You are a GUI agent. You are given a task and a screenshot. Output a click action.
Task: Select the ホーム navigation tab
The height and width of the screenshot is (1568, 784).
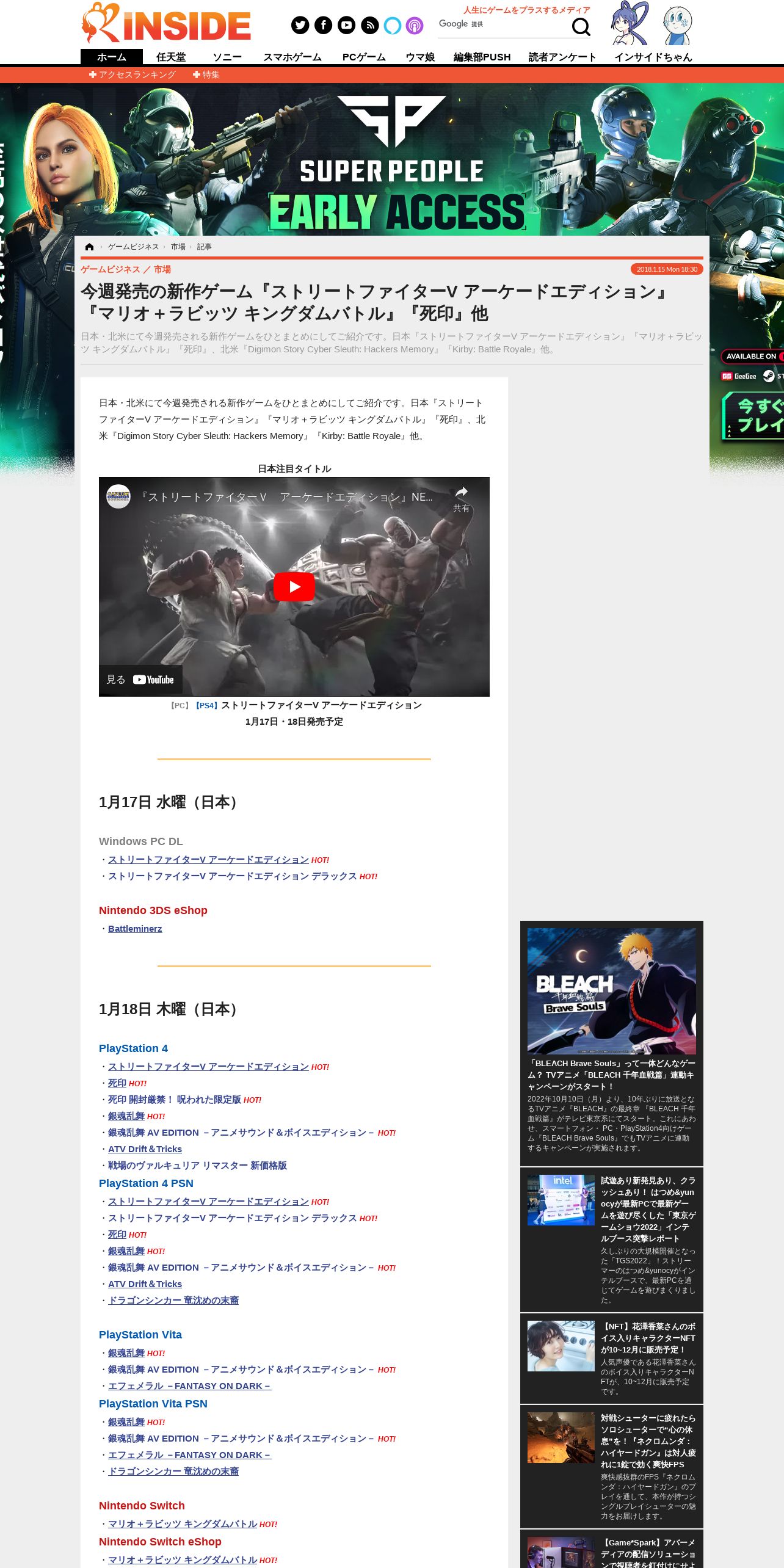click(112, 57)
